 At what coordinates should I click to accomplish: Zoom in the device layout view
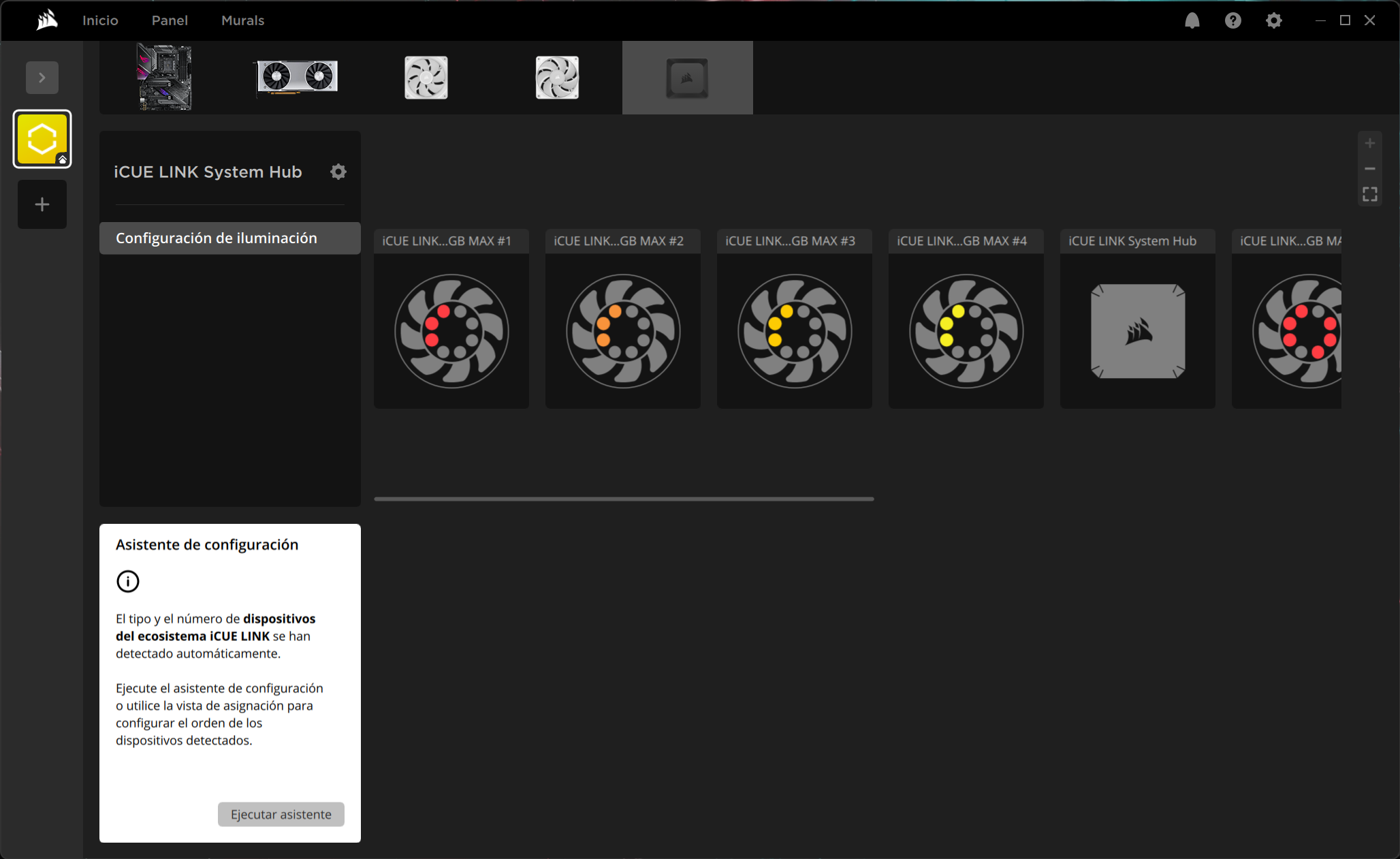(x=1370, y=143)
